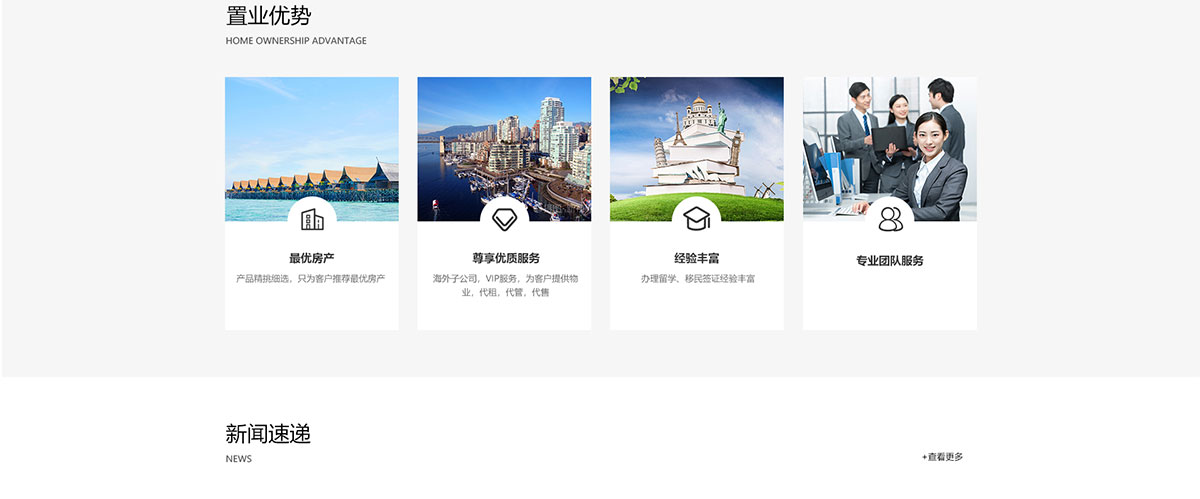1200x499 pixels.
Task: Click the HOME OWNERSHIP ADVANTAGE subtitle
Action: point(296,41)
